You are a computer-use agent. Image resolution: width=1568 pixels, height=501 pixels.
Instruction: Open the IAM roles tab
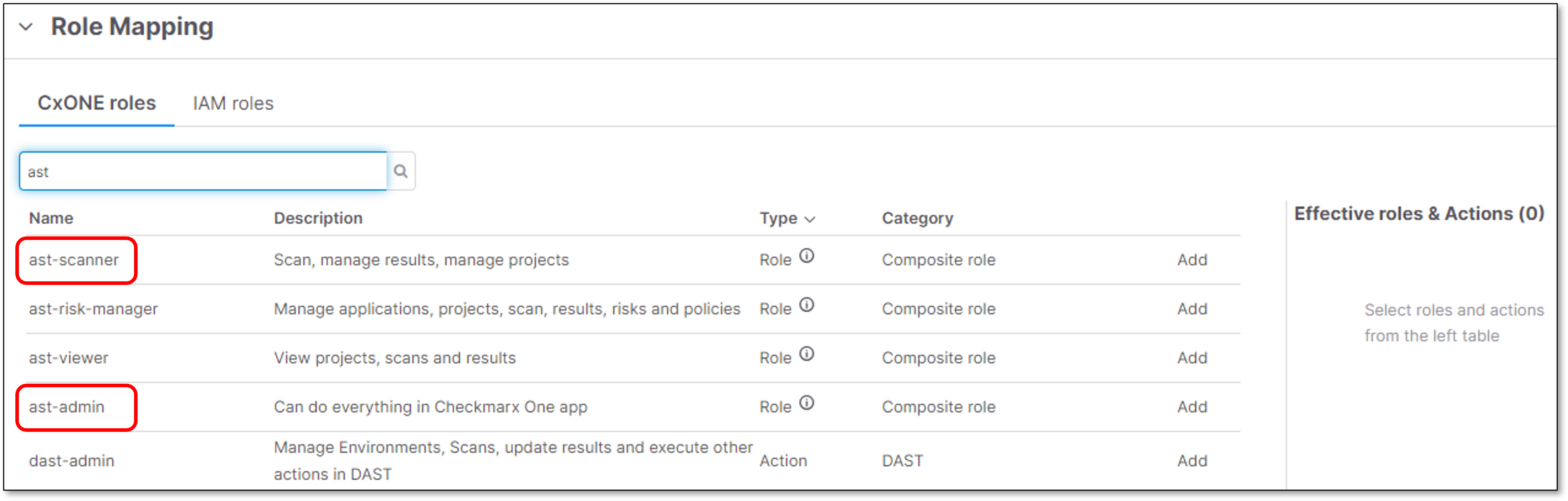233,103
